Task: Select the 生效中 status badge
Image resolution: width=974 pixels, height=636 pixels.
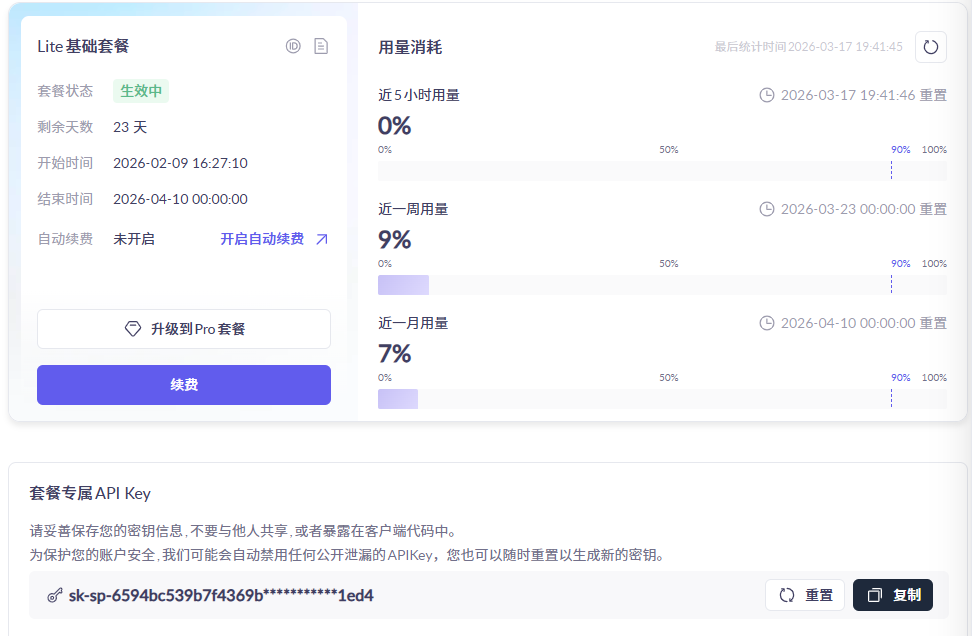Action: tap(141, 90)
